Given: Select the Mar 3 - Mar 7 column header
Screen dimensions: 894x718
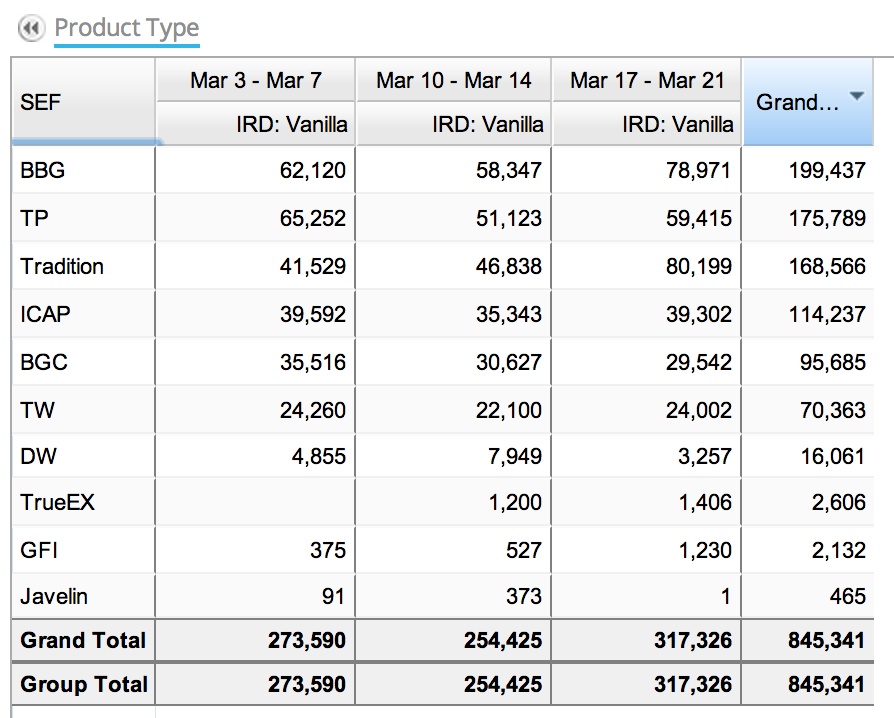Looking at the screenshot, I should [x=256, y=80].
